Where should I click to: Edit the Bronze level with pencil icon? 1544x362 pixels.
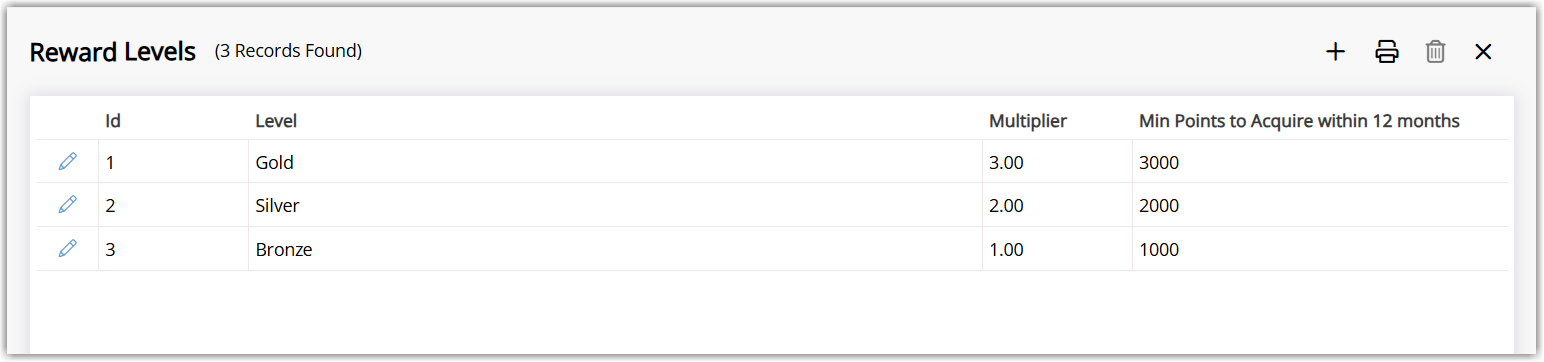67,249
